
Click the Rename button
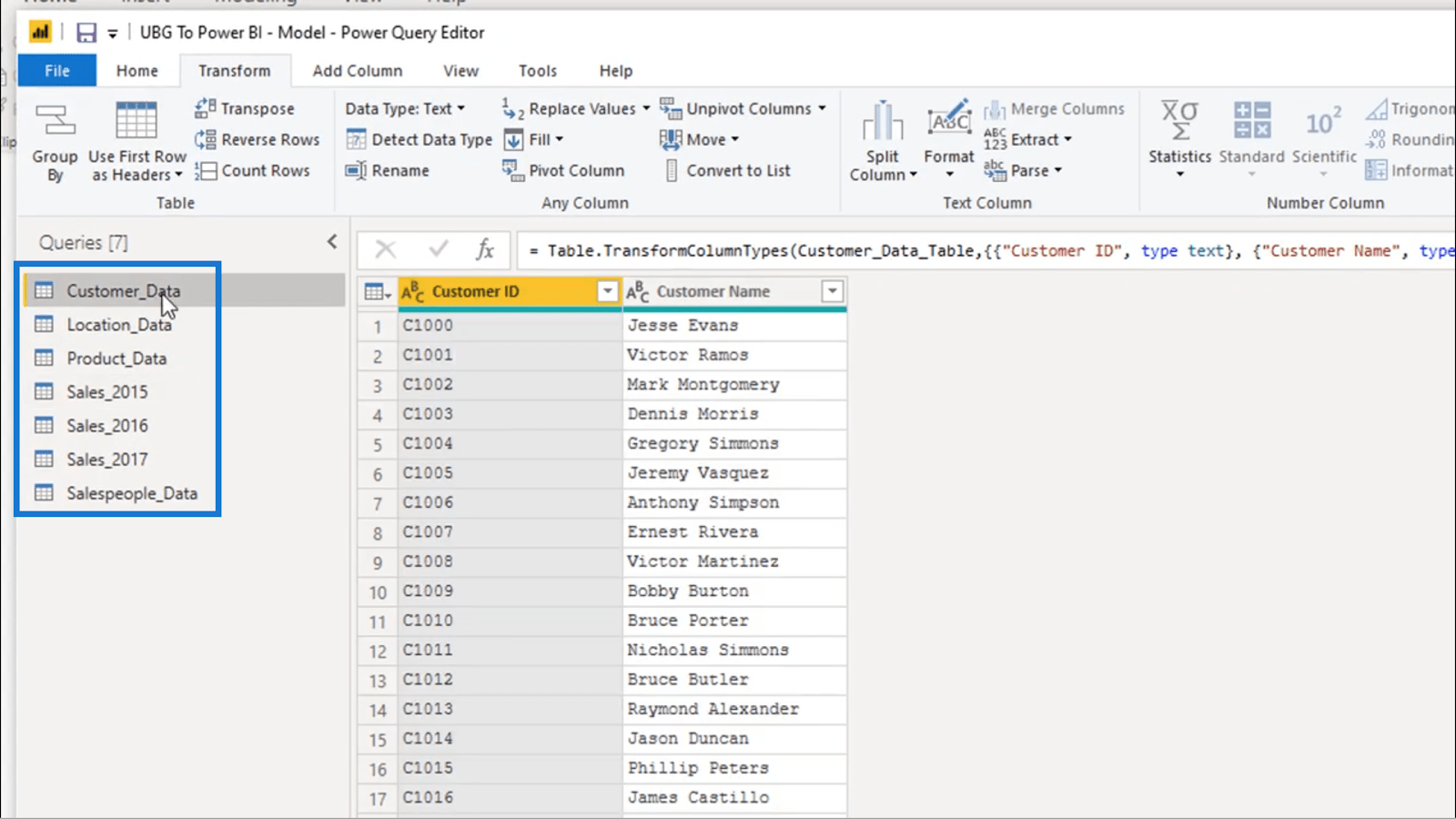(x=388, y=170)
